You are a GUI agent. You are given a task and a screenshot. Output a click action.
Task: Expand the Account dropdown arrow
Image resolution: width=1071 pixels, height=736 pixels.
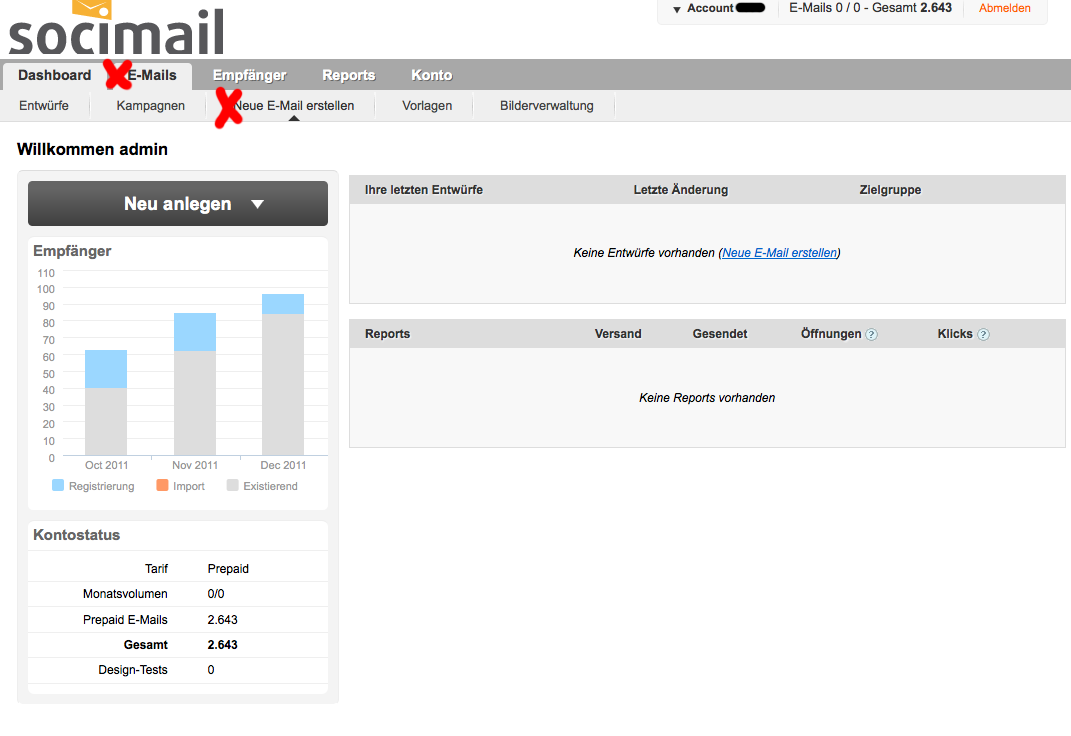pos(677,10)
